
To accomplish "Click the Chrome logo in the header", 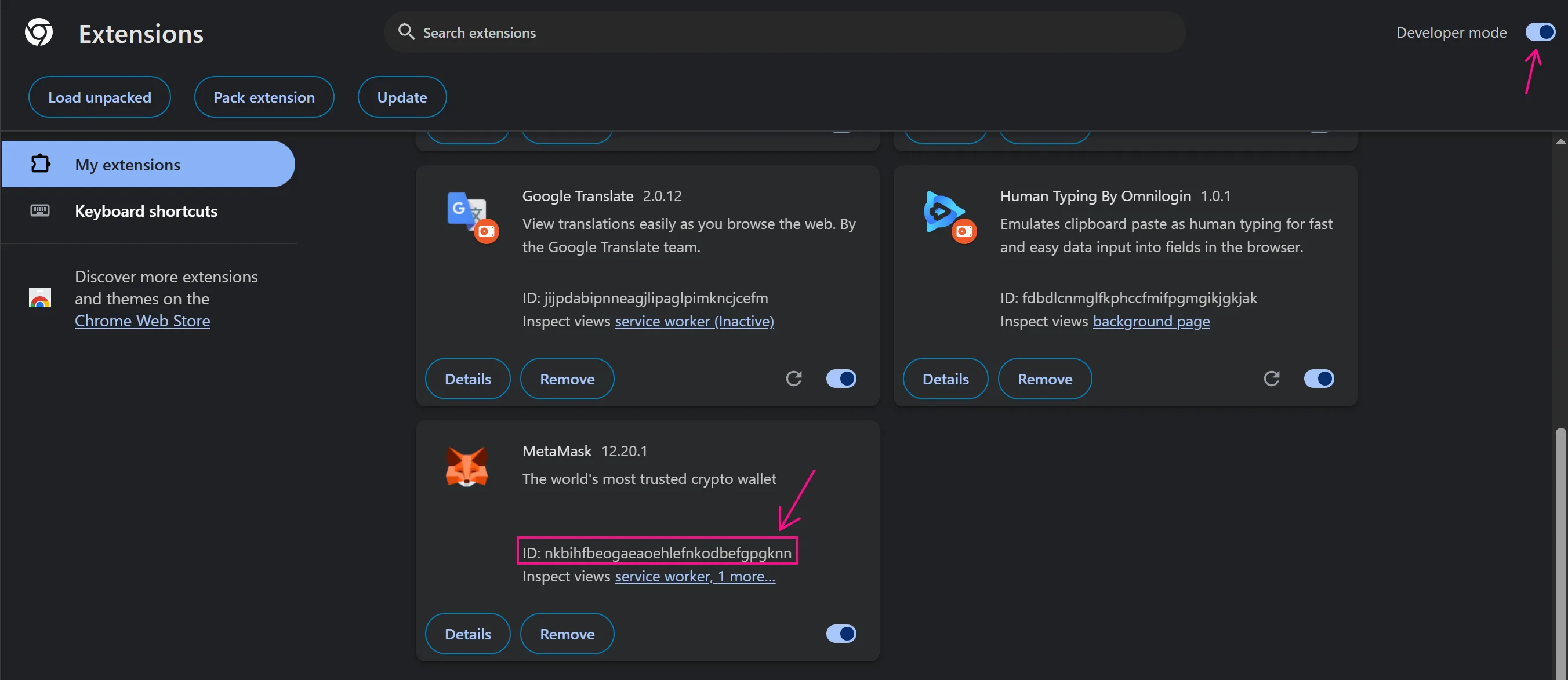I will click(x=38, y=32).
